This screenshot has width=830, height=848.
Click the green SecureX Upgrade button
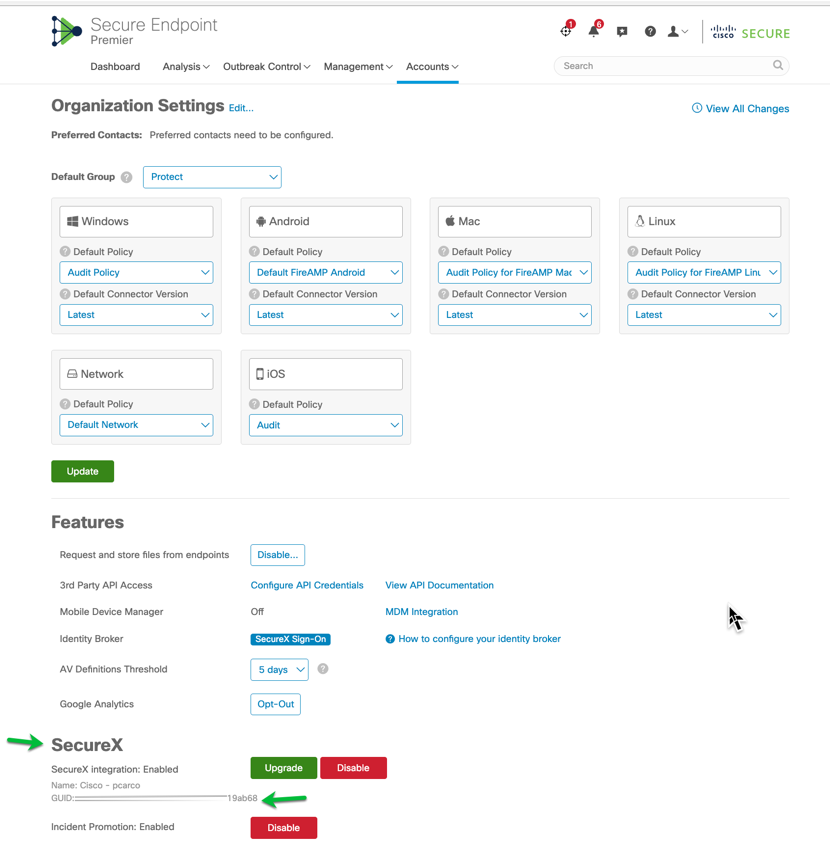(x=283, y=768)
